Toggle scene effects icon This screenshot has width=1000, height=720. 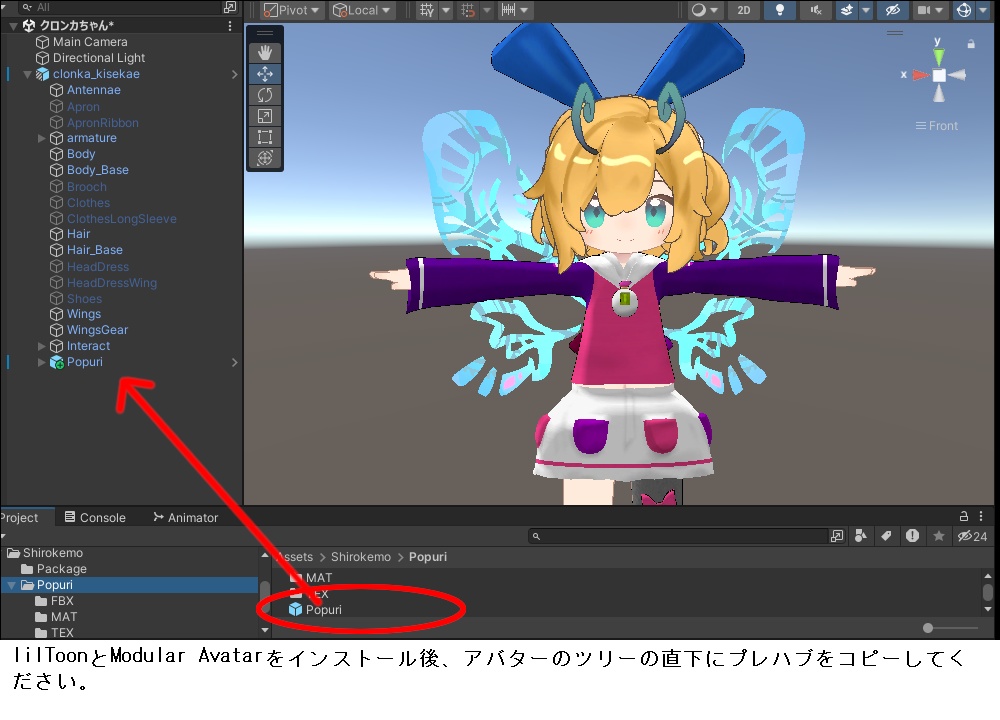(846, 10)
